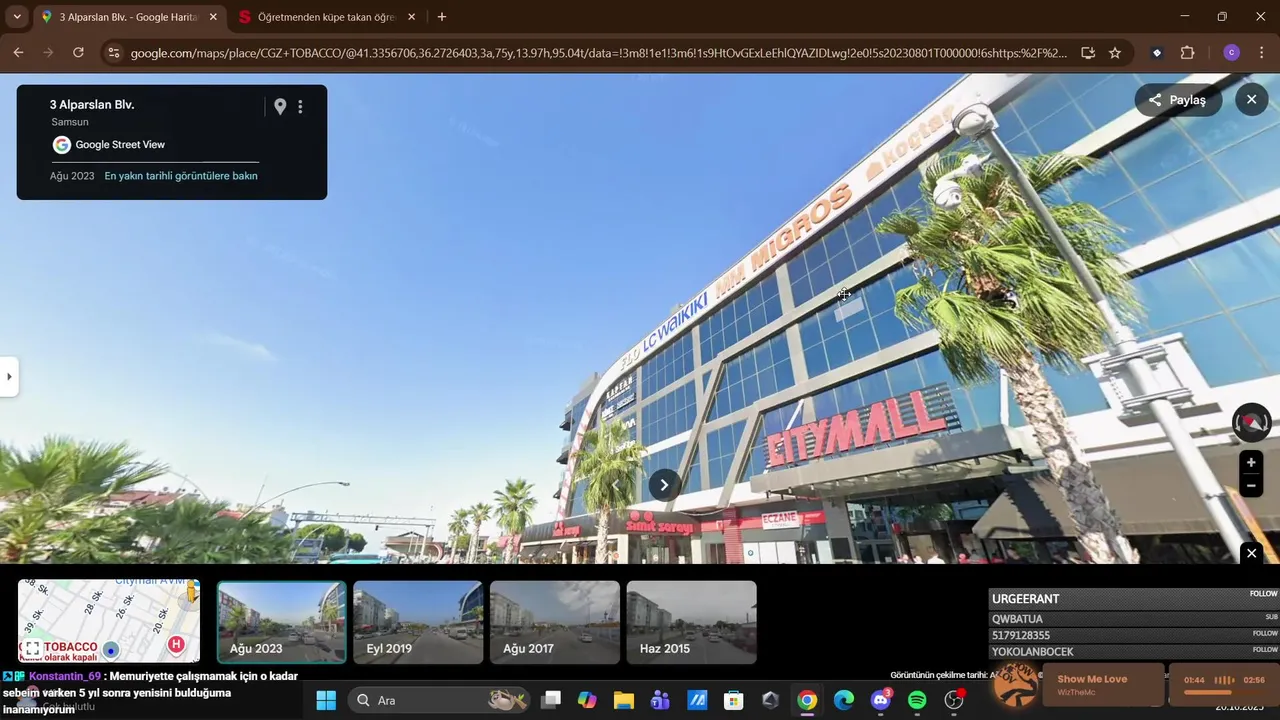Screen dimensions: 1280x720
Task: Open the Windows Start menu
Action: tap(326, 701)
